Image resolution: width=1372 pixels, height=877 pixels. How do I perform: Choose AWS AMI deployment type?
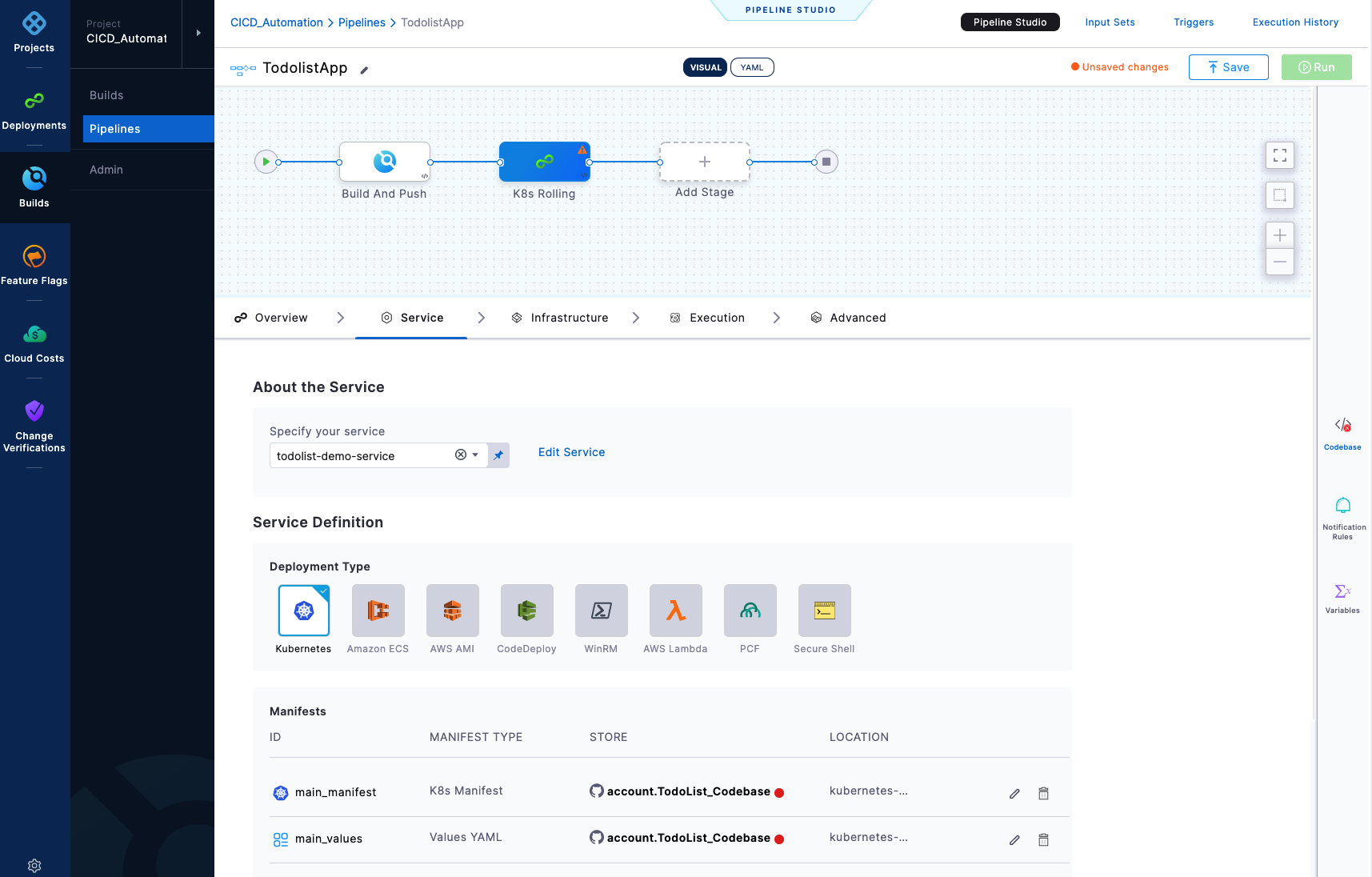coord(453,611)
